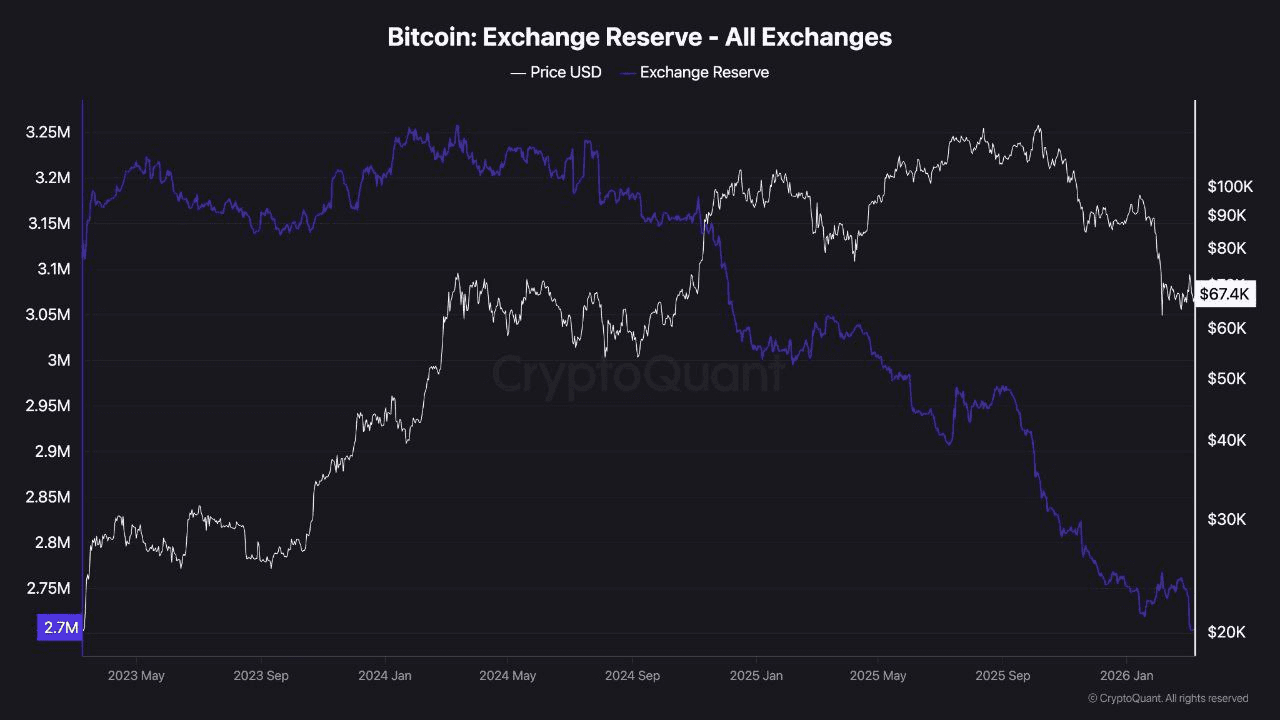
Task: Click the purple Exchange Reserve legend line marker
Action: (627, 72)
